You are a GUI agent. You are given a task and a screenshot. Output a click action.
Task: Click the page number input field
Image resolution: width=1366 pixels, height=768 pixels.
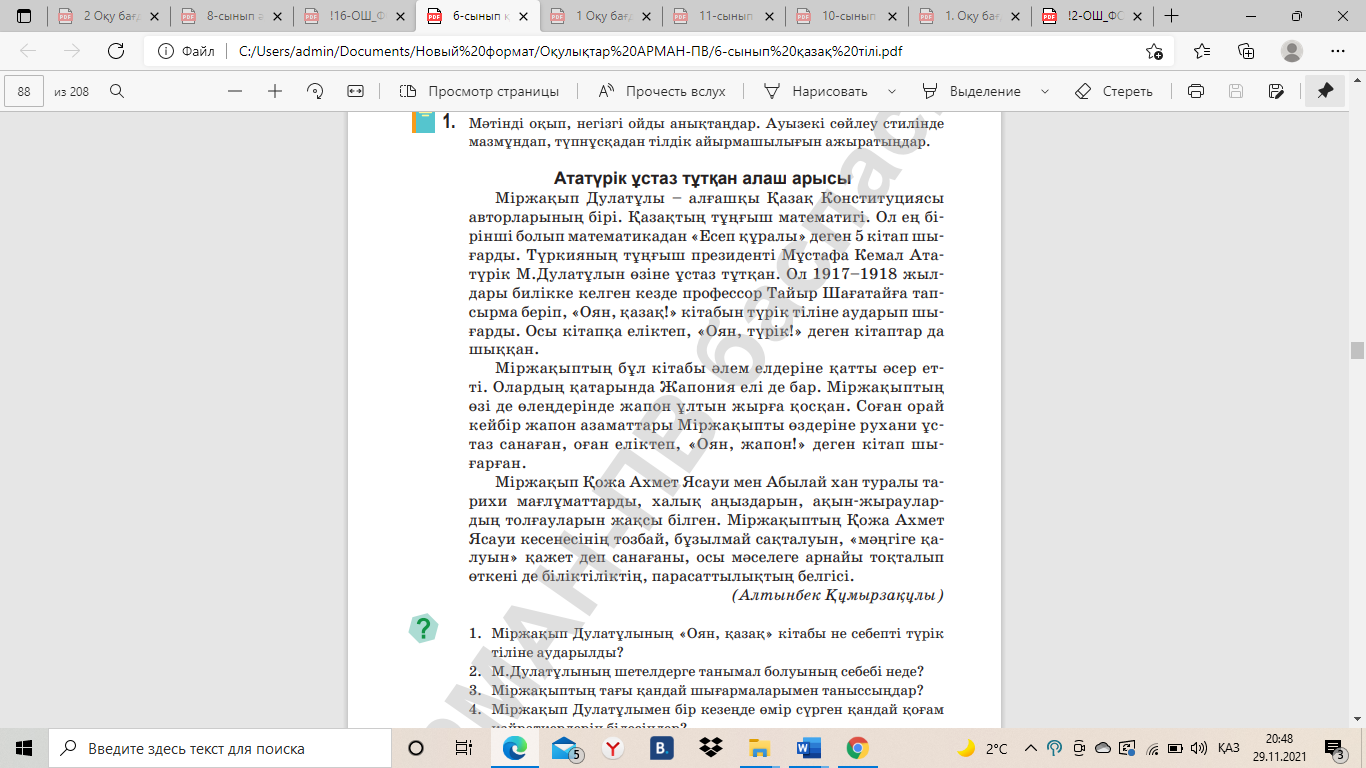[x=24, y=91]
